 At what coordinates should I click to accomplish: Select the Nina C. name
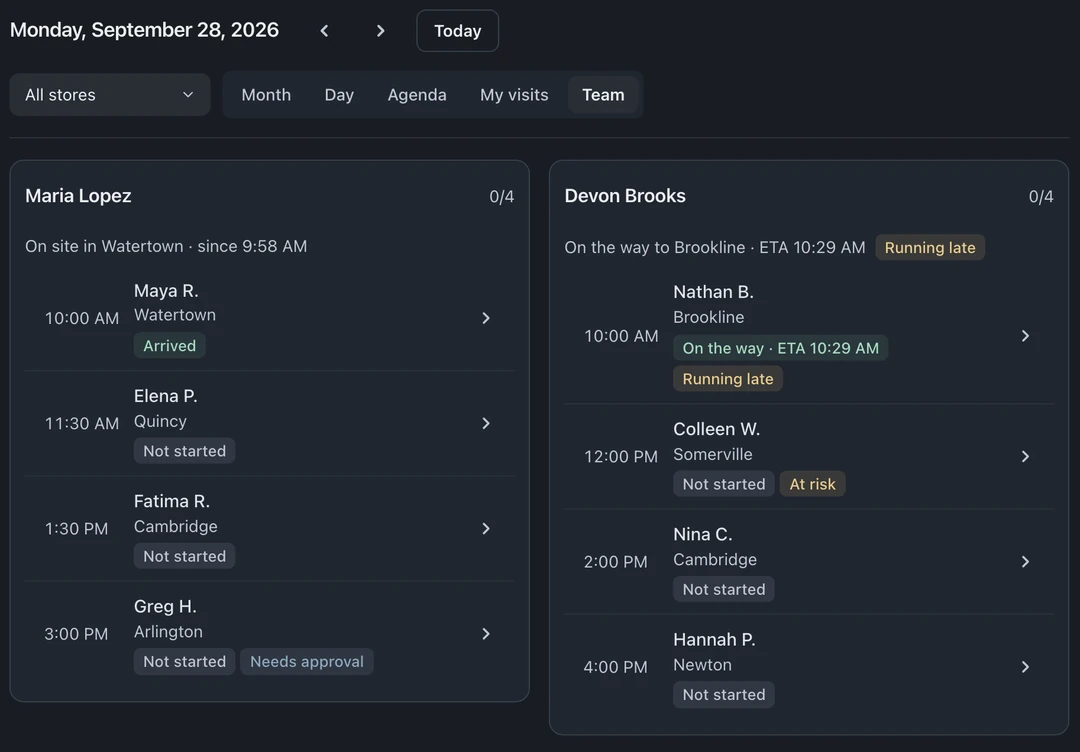point(703,535)
